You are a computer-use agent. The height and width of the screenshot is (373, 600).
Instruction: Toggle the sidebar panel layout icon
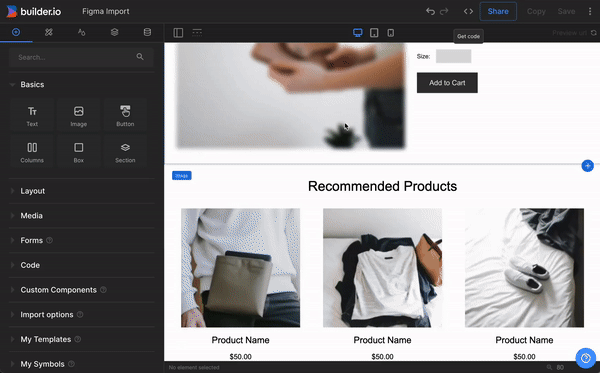coord(178,33)
